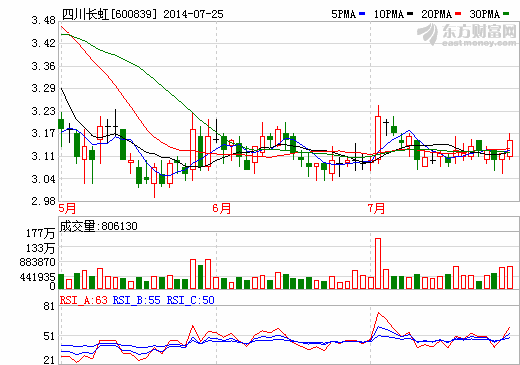Select the 30PMA legend label
The image size is (520, 365).
coord(484,14)
